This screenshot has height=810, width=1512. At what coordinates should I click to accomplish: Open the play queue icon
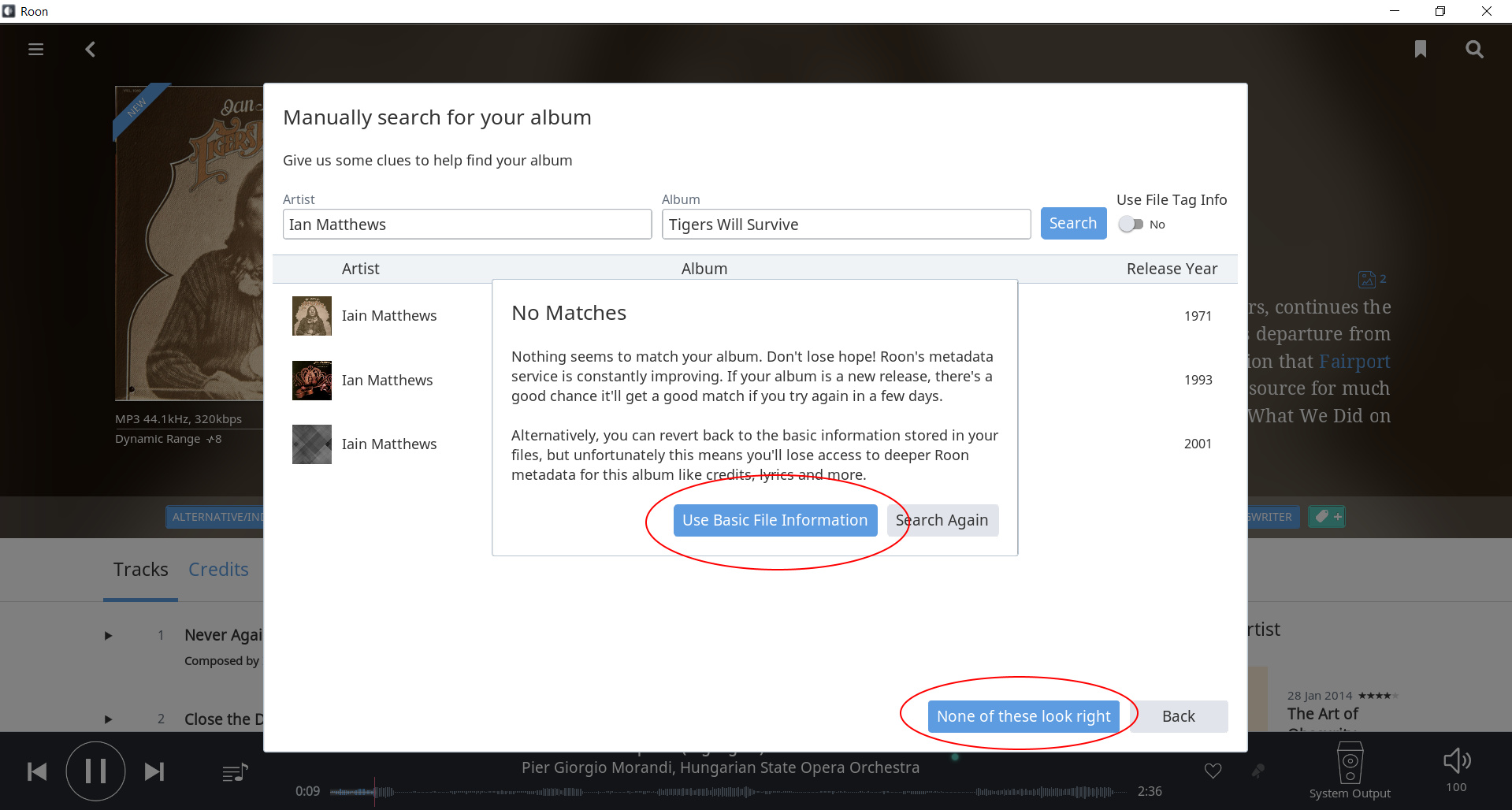pyautogui.click(x=235, y=773)
